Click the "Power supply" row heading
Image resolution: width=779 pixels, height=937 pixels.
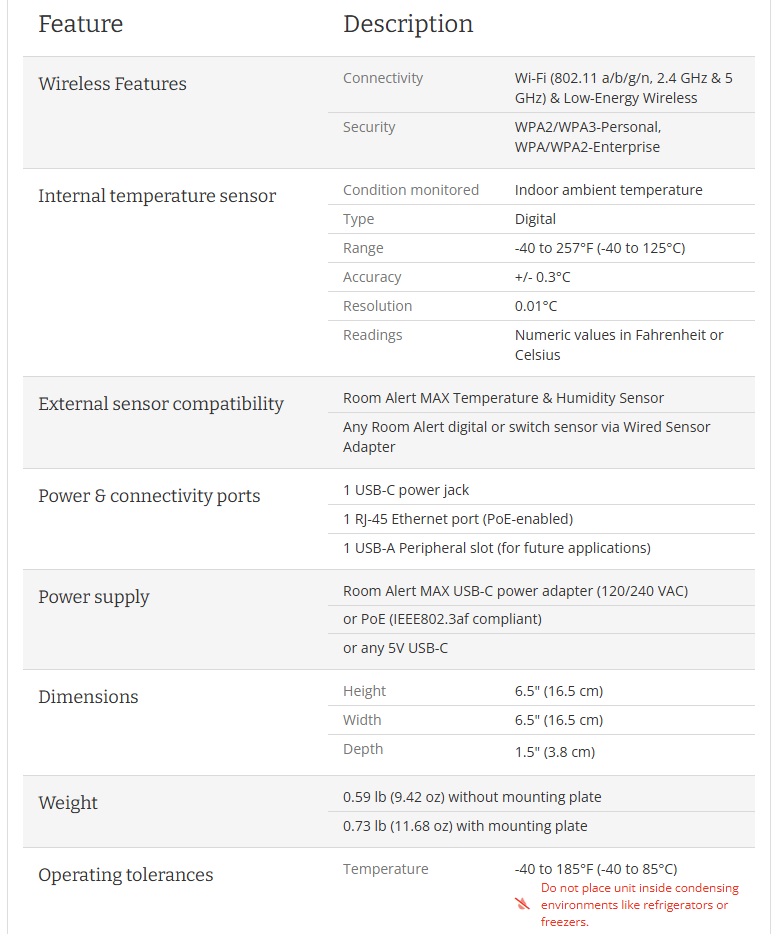click(94, 597)
